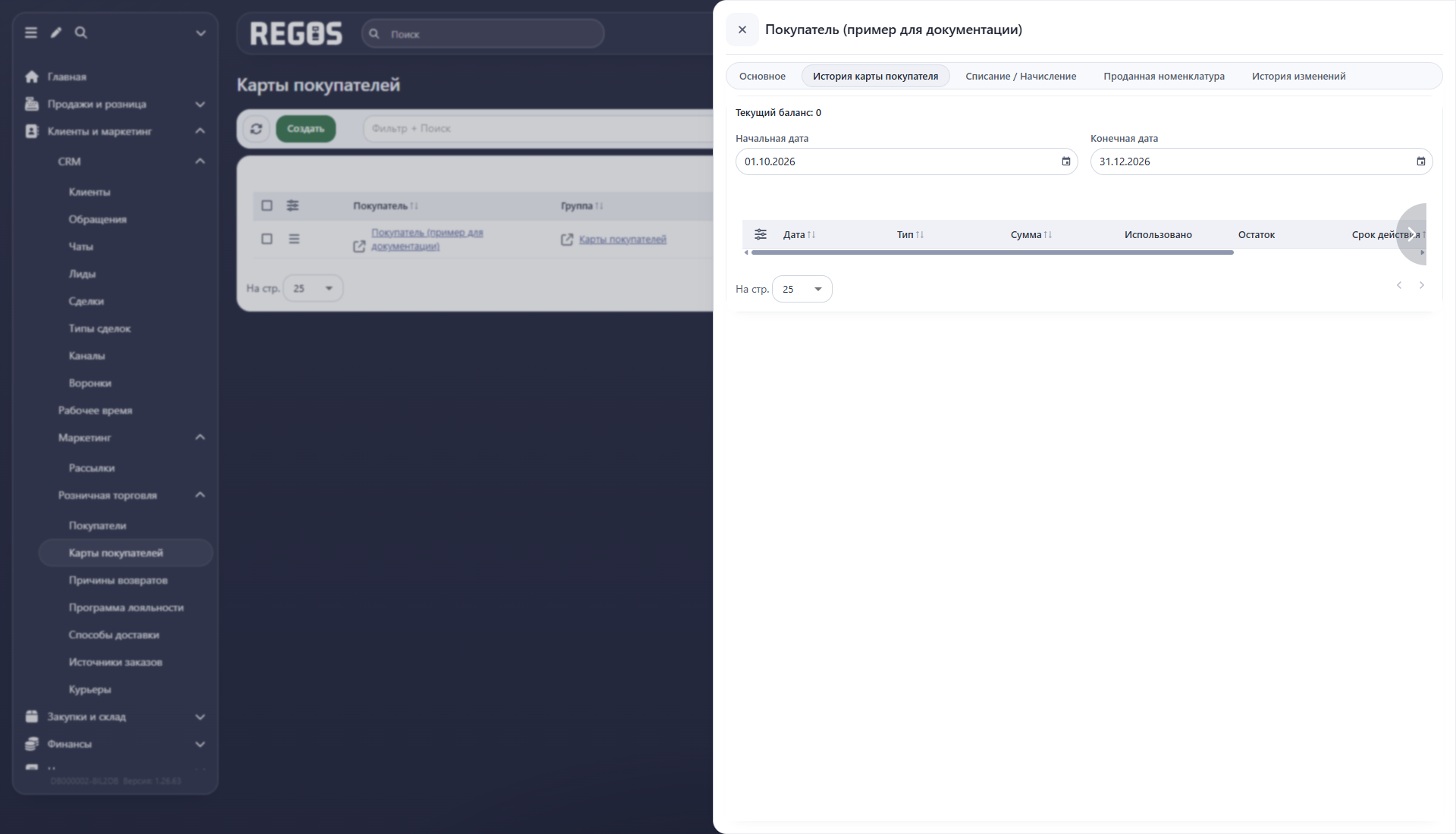Image resolution: width=1456 pixels, height=834 pixels.
Task: Open row actions menu for Покупатель row
Action: [x=294, y=239]
